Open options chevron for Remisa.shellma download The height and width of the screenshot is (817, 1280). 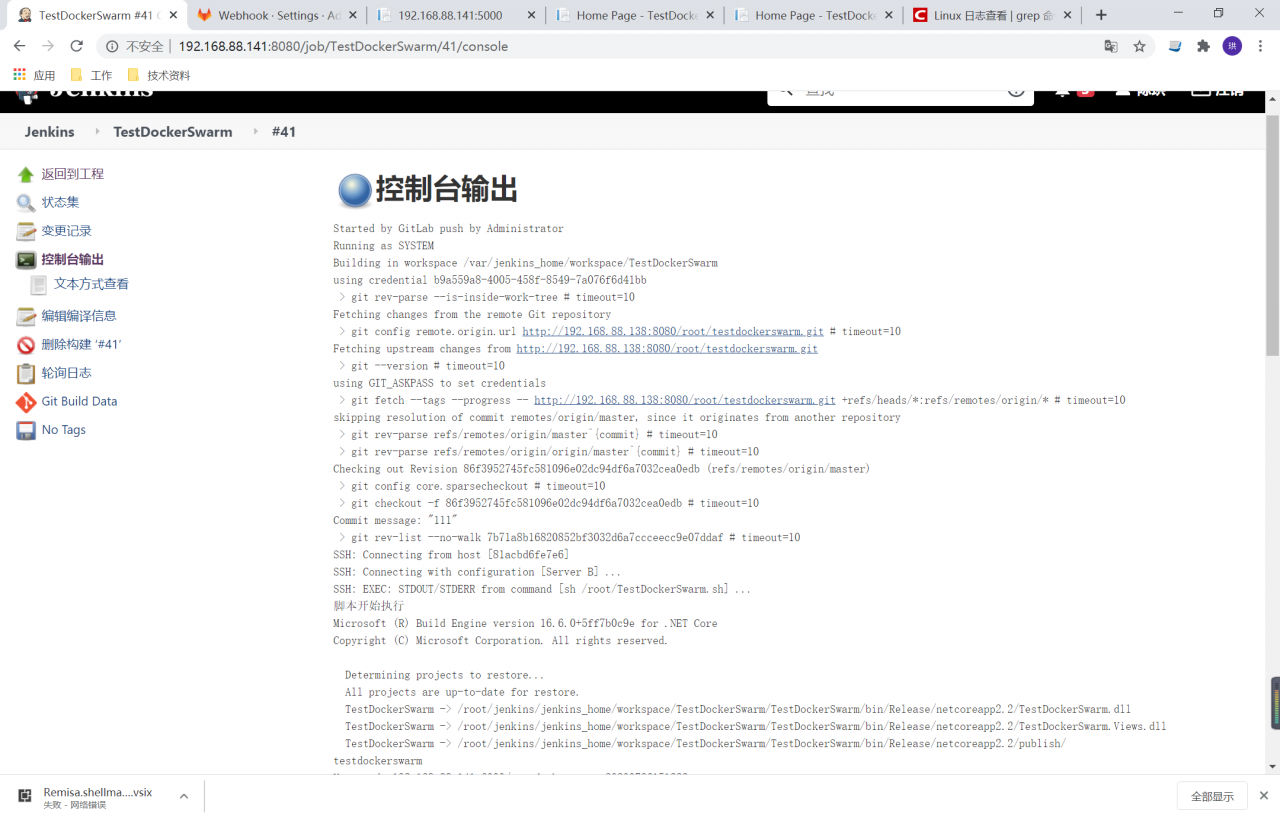184,796
